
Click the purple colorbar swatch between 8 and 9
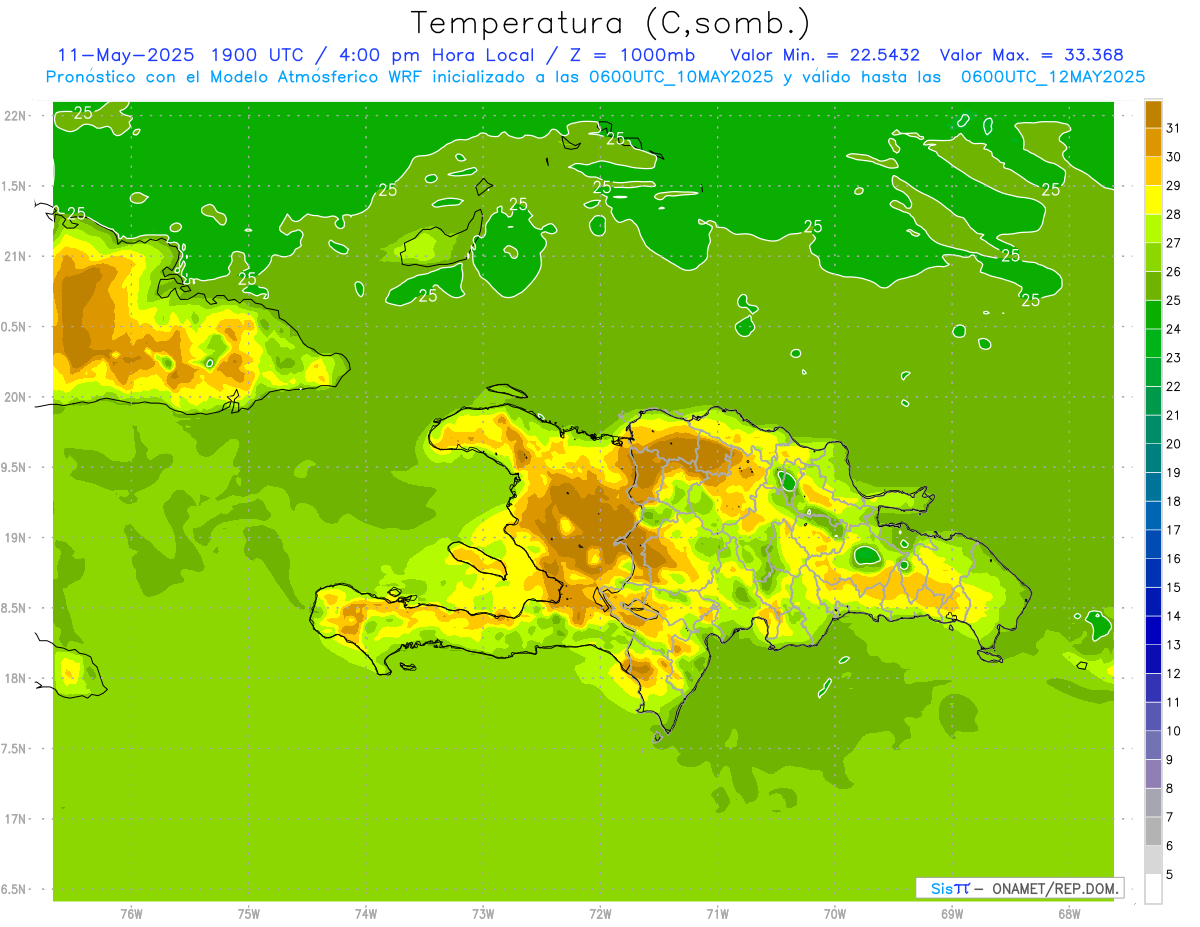click(1153, 774)
